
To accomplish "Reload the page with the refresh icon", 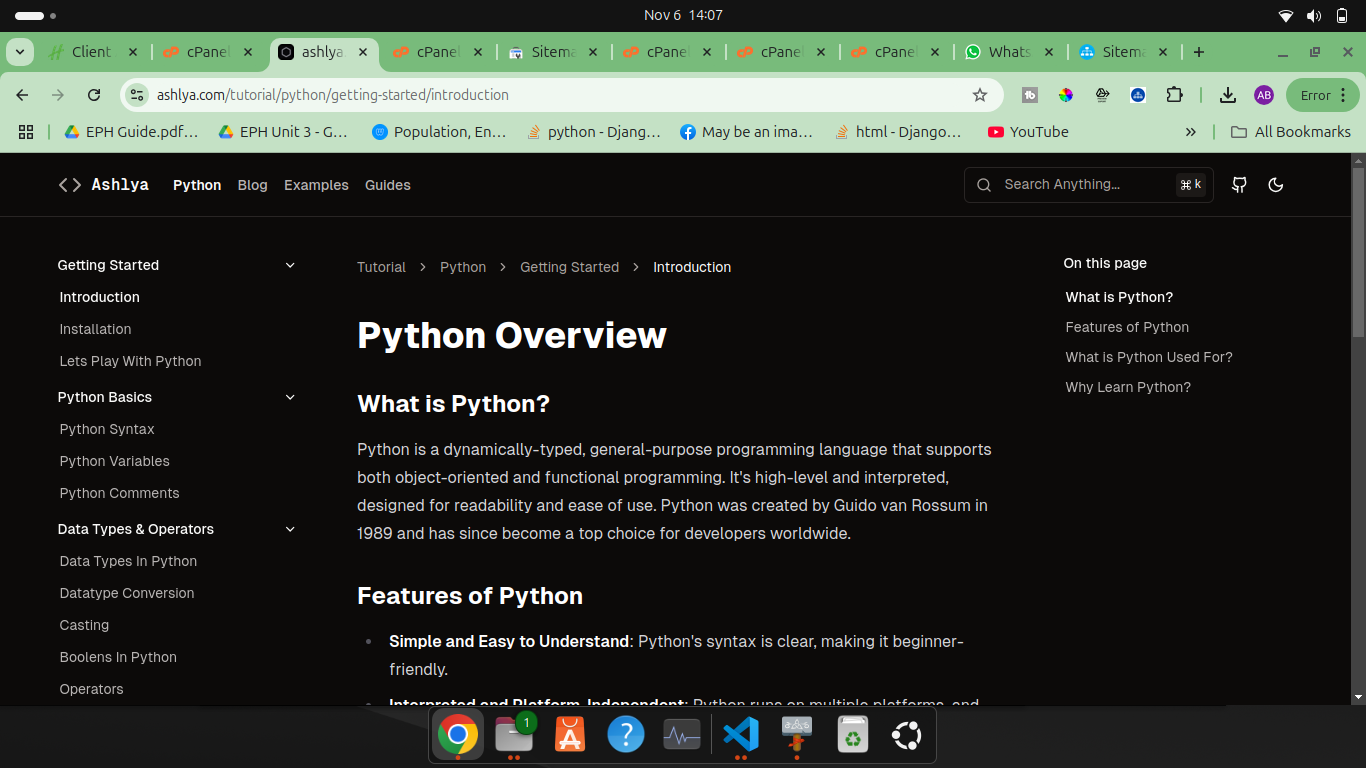I will pyautogui.click(x=94, y=95).
